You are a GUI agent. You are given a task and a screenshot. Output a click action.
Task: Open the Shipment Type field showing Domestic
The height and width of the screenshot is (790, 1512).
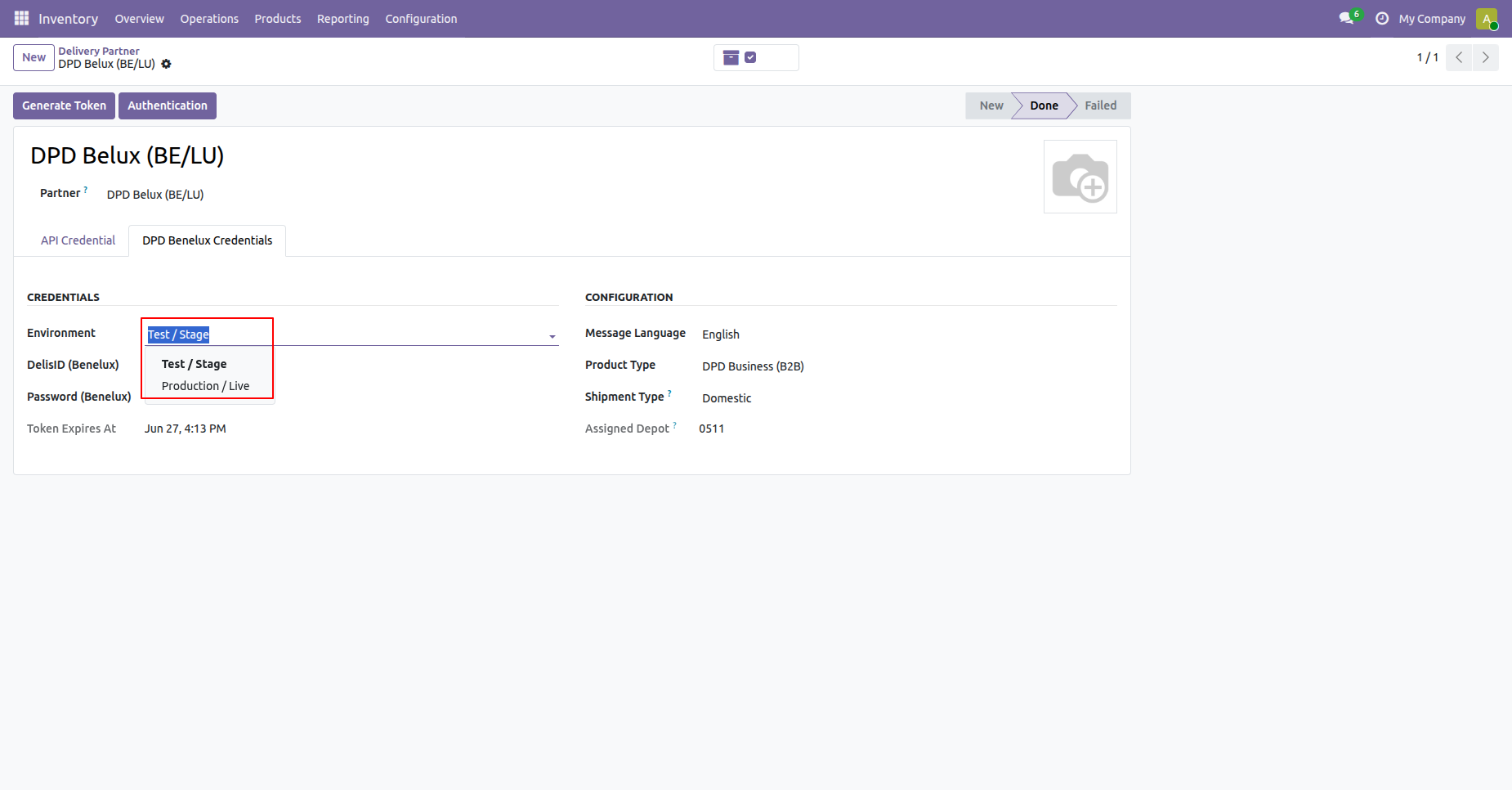pyautogui.click(x=908, y=398)
